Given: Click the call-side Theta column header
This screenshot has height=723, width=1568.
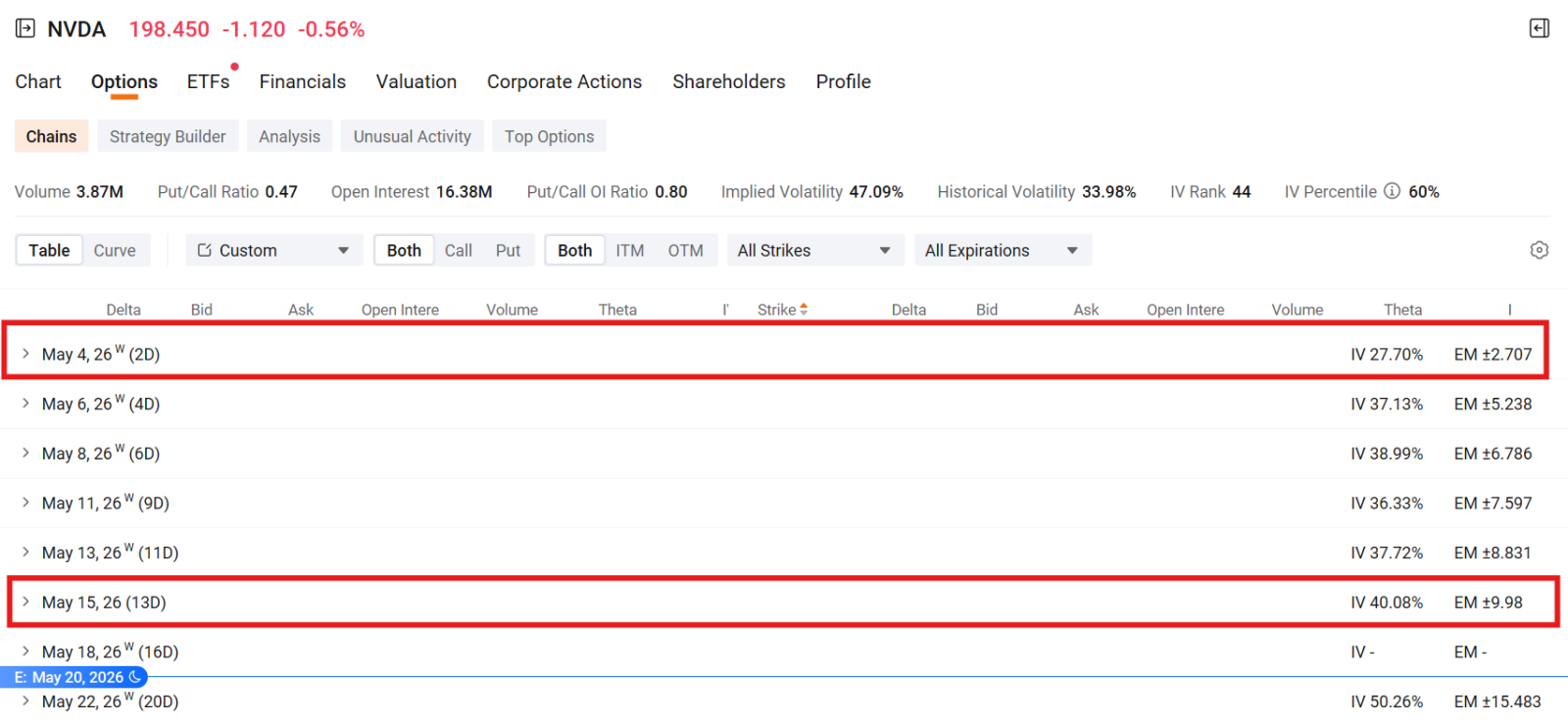Looking at the screenshot, I should click(x=617, y=310).
